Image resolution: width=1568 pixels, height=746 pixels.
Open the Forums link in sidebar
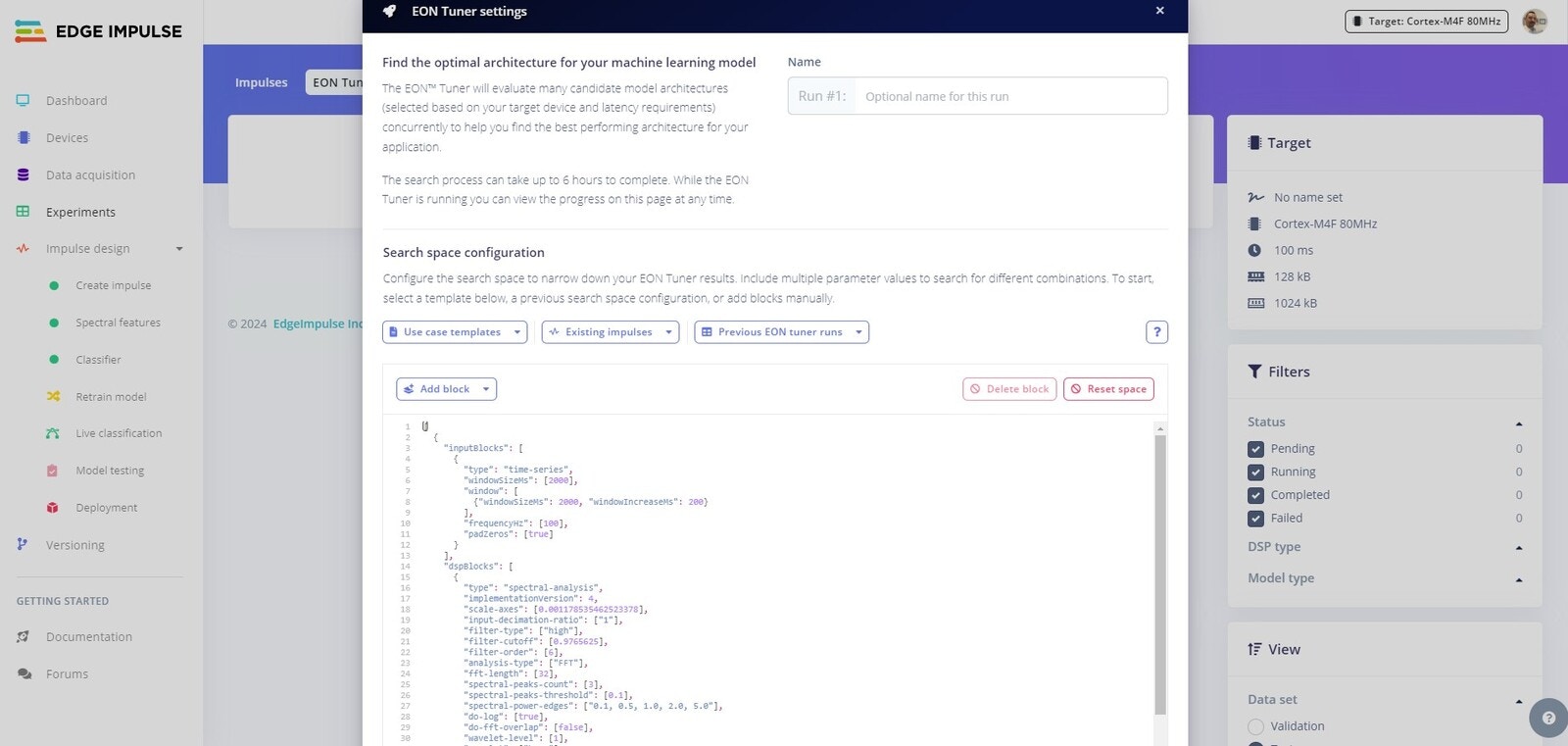[67, 674]
